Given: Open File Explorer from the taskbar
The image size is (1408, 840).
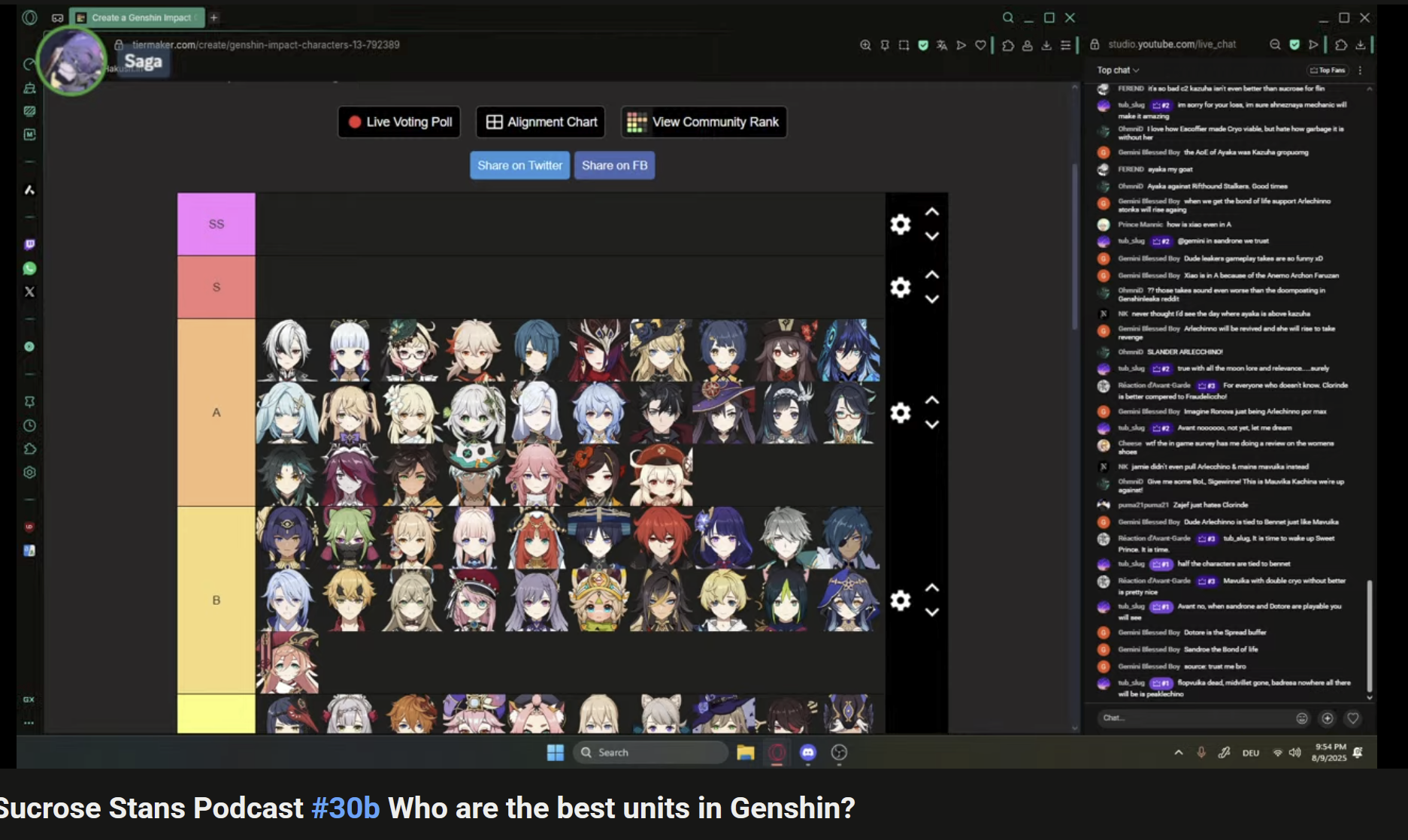Looking at the screenshot, I should 746,752.
